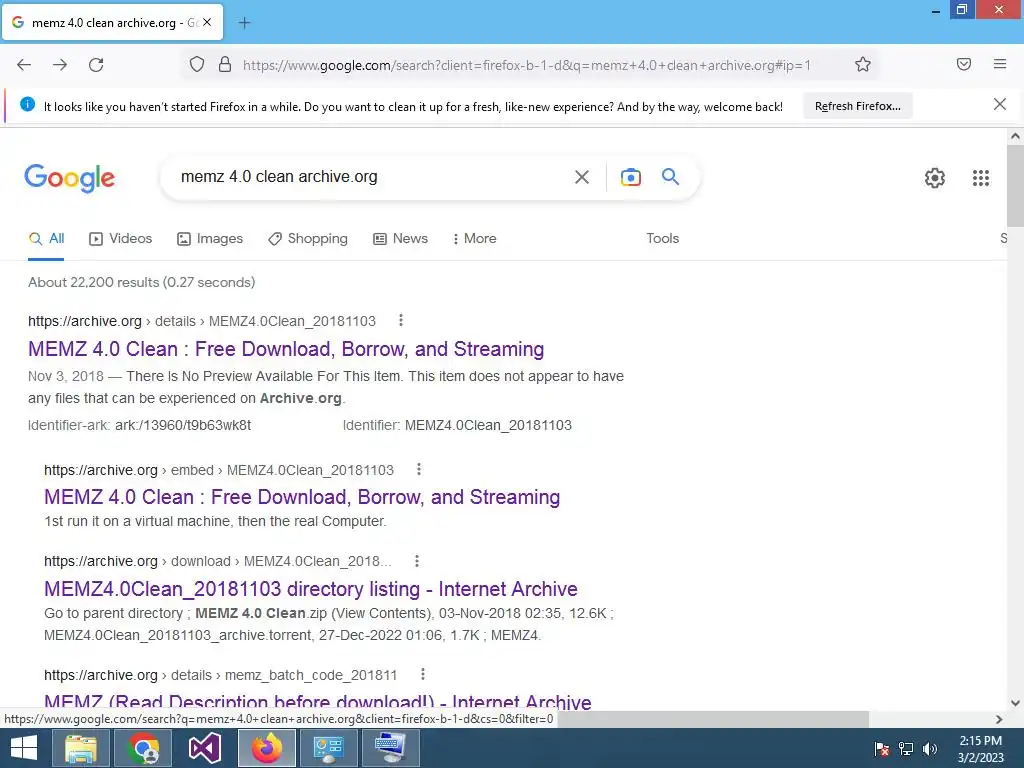Click the forward navigation arrow
The width and height of the screenshot is (1024, 768).
tap(60, 65)
